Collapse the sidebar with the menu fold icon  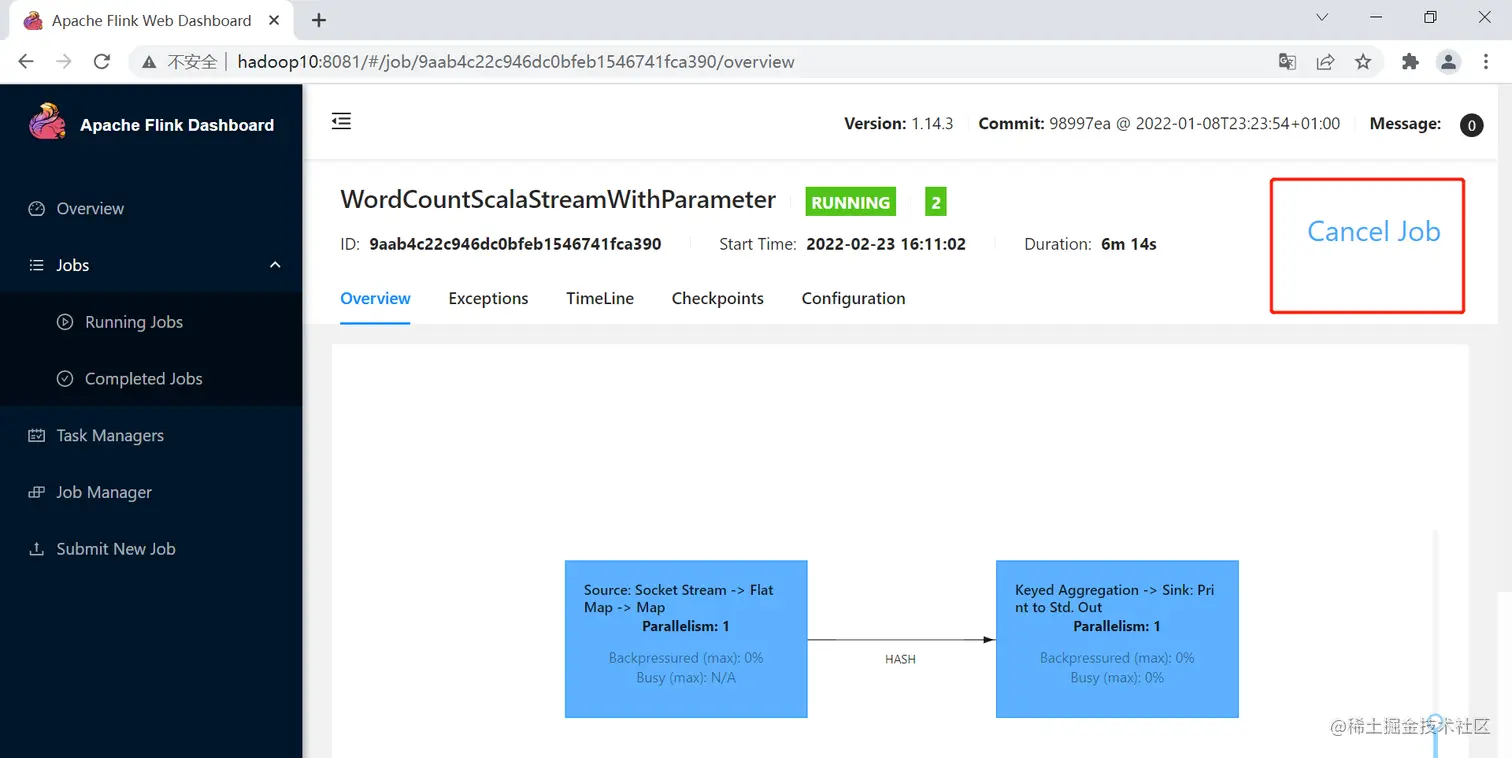pyautogui.click(x=341, y=122)
